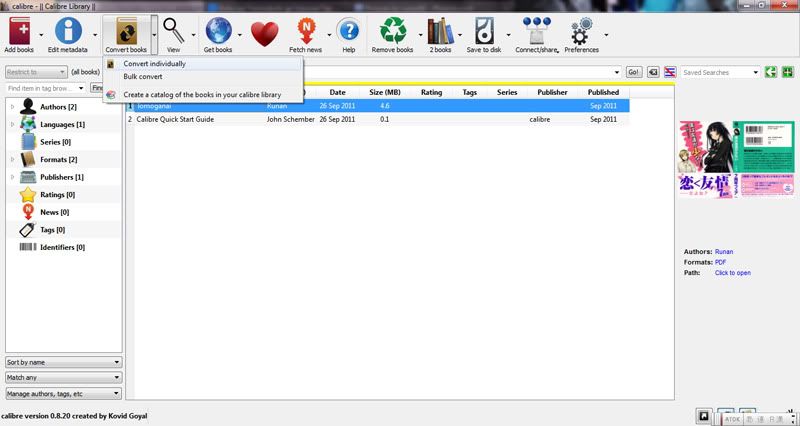Click the red heart donate icon
Image resolution: width=800 pixels, height=426 pixels.
tap(265, 34)
